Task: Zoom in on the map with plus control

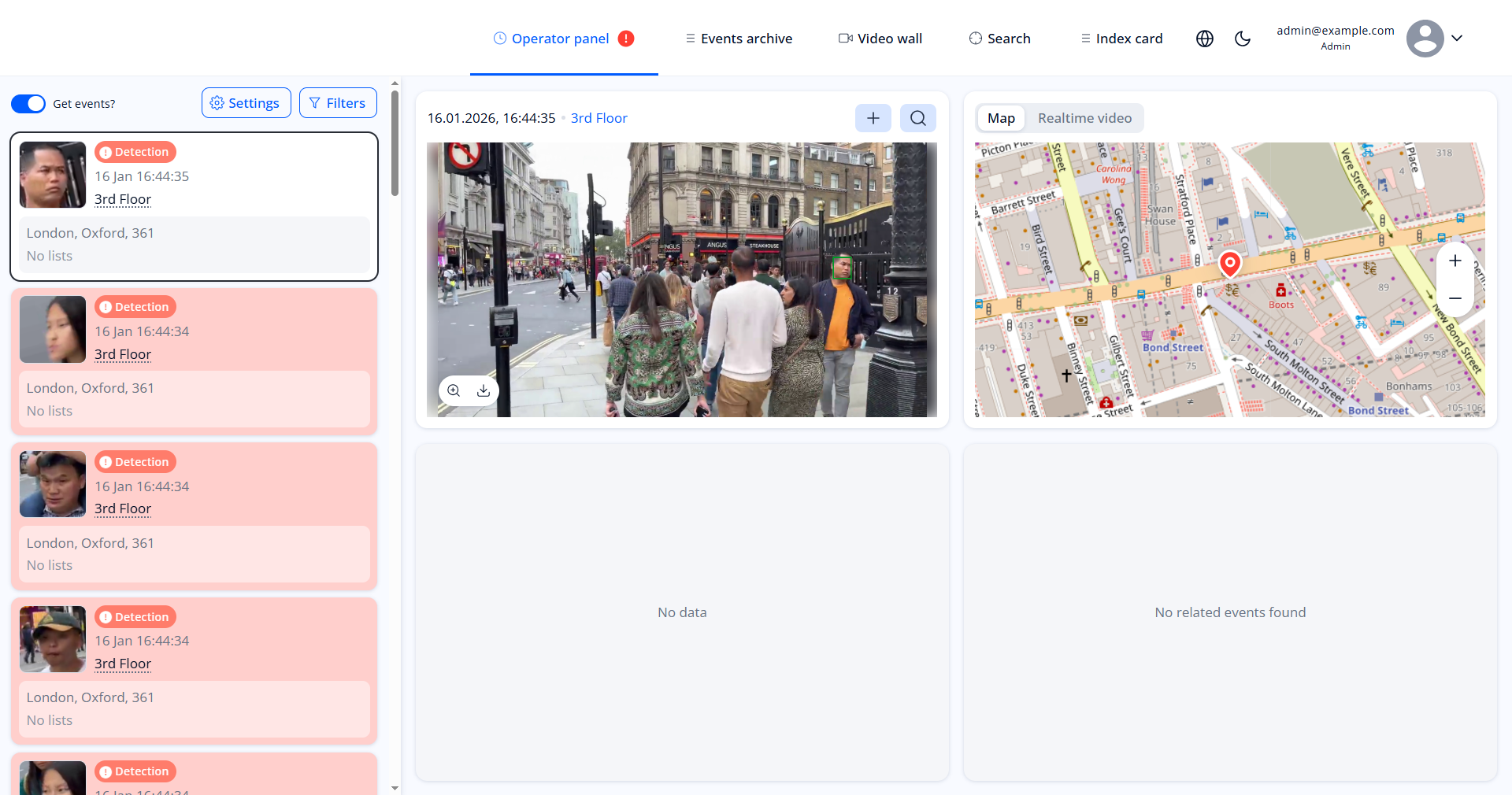Action: [1455, 261]
